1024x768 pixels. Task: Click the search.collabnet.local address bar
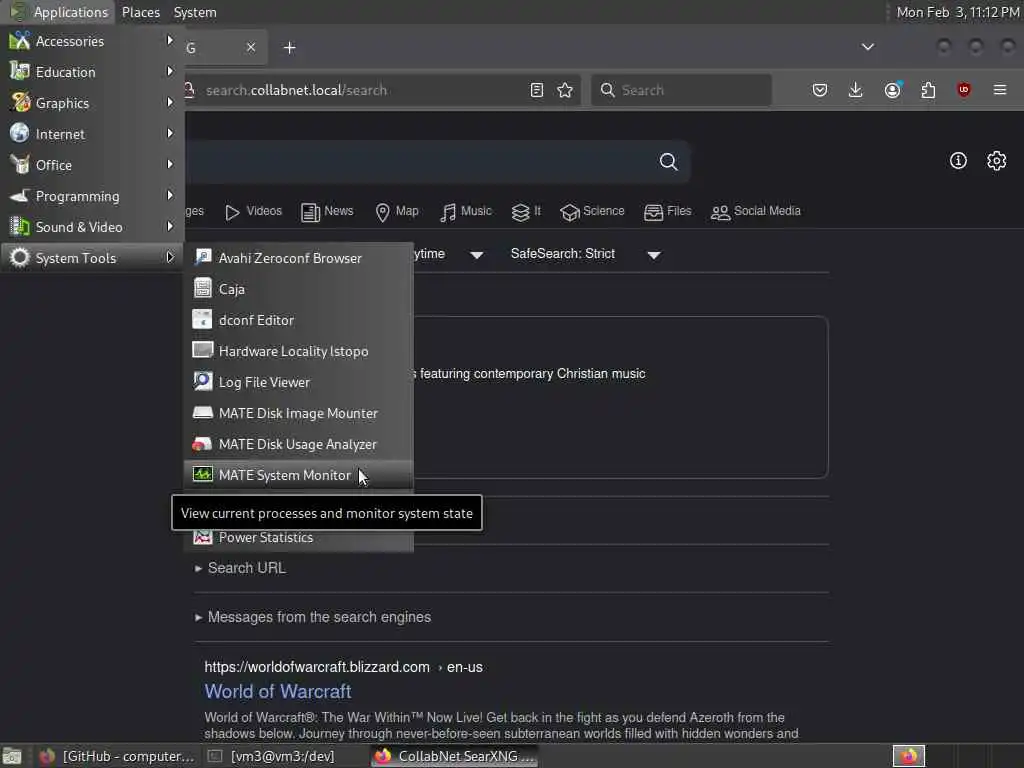pyautogui.click(x=356, y=90)
